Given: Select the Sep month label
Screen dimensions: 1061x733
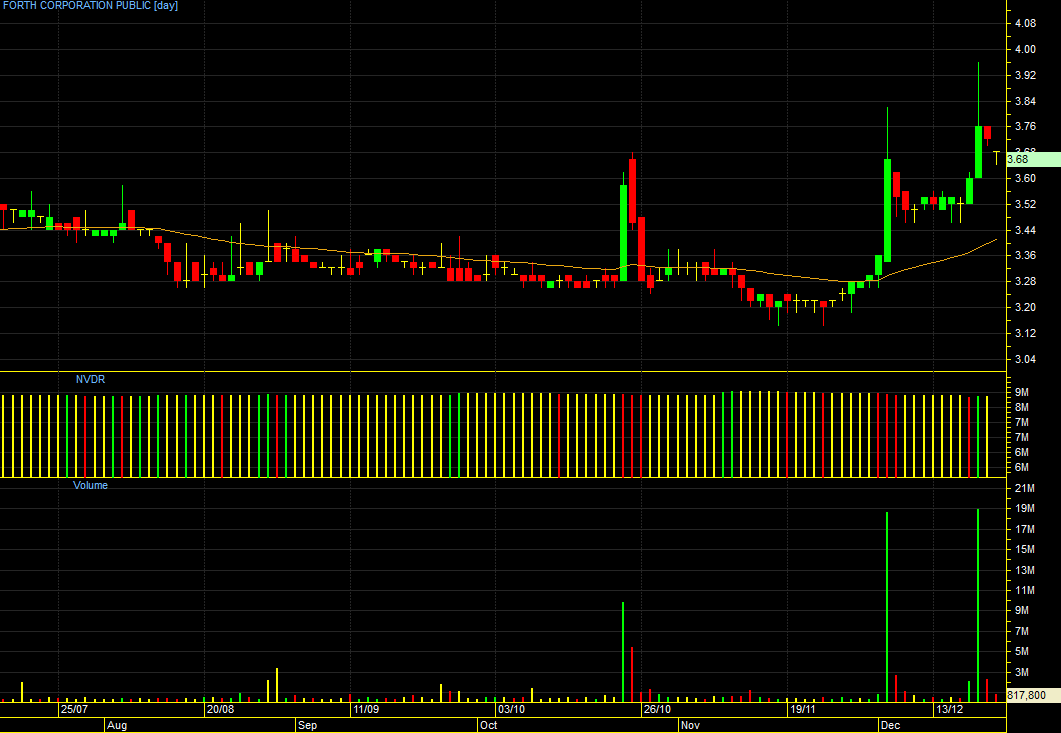Looking at the screenshot, I should [308, 726].
